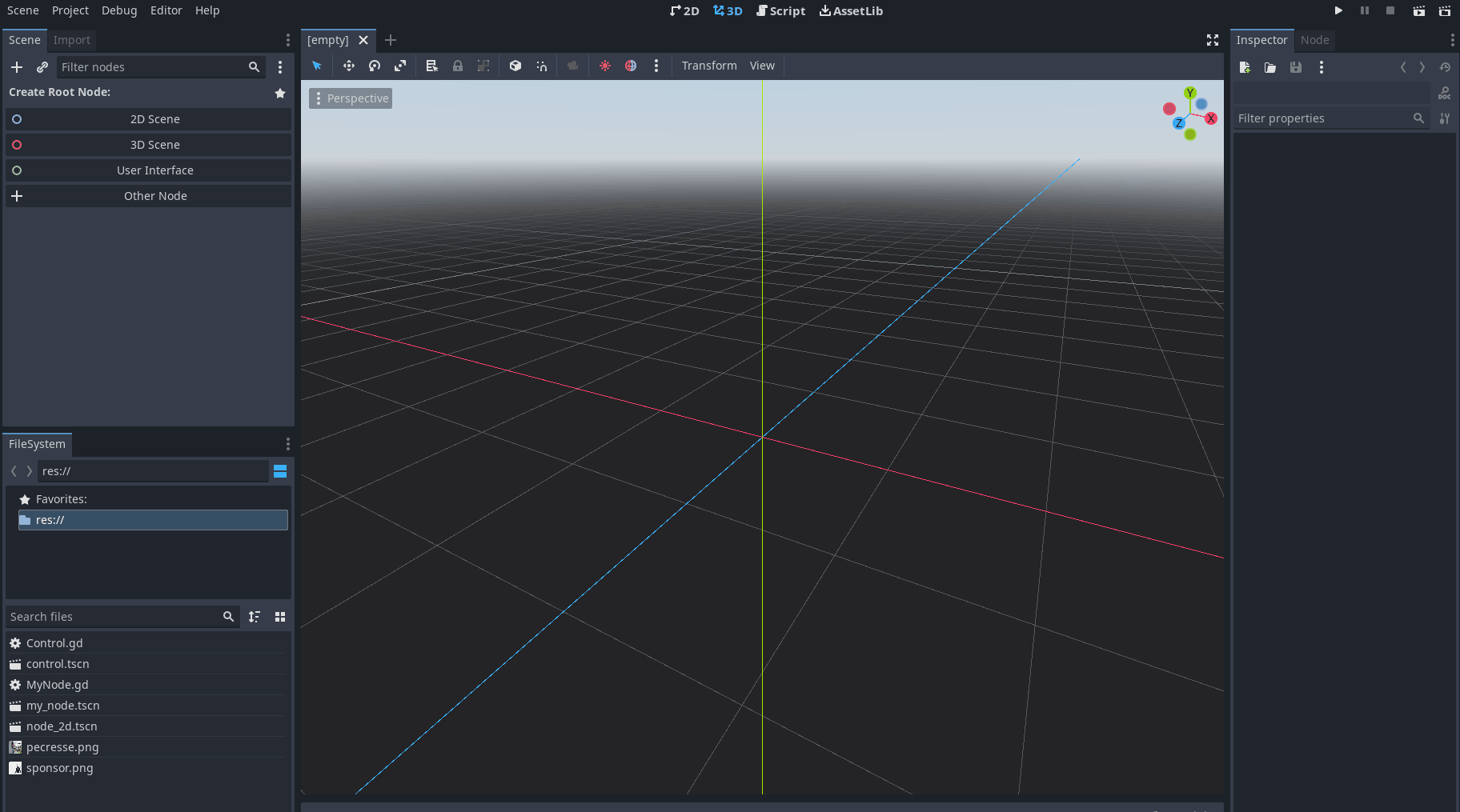Screen dimensions: 1460x812
Task: Toggle favorite root nodes star
Action: coord(280,93)
